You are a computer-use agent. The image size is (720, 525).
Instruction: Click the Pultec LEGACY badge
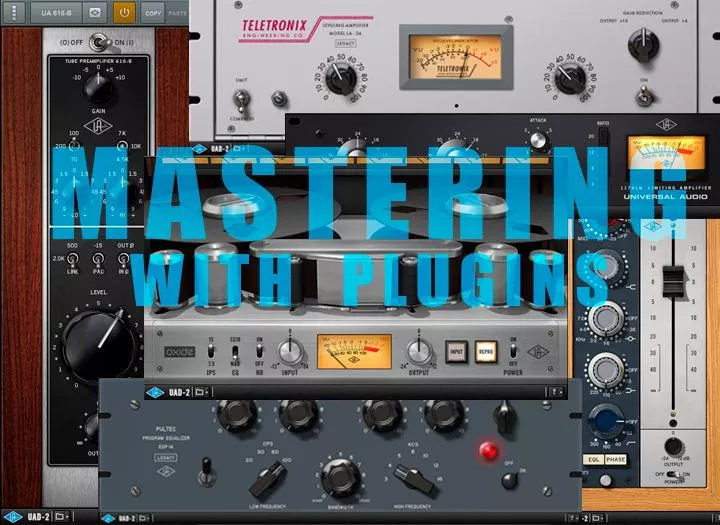tap(165, 457)
